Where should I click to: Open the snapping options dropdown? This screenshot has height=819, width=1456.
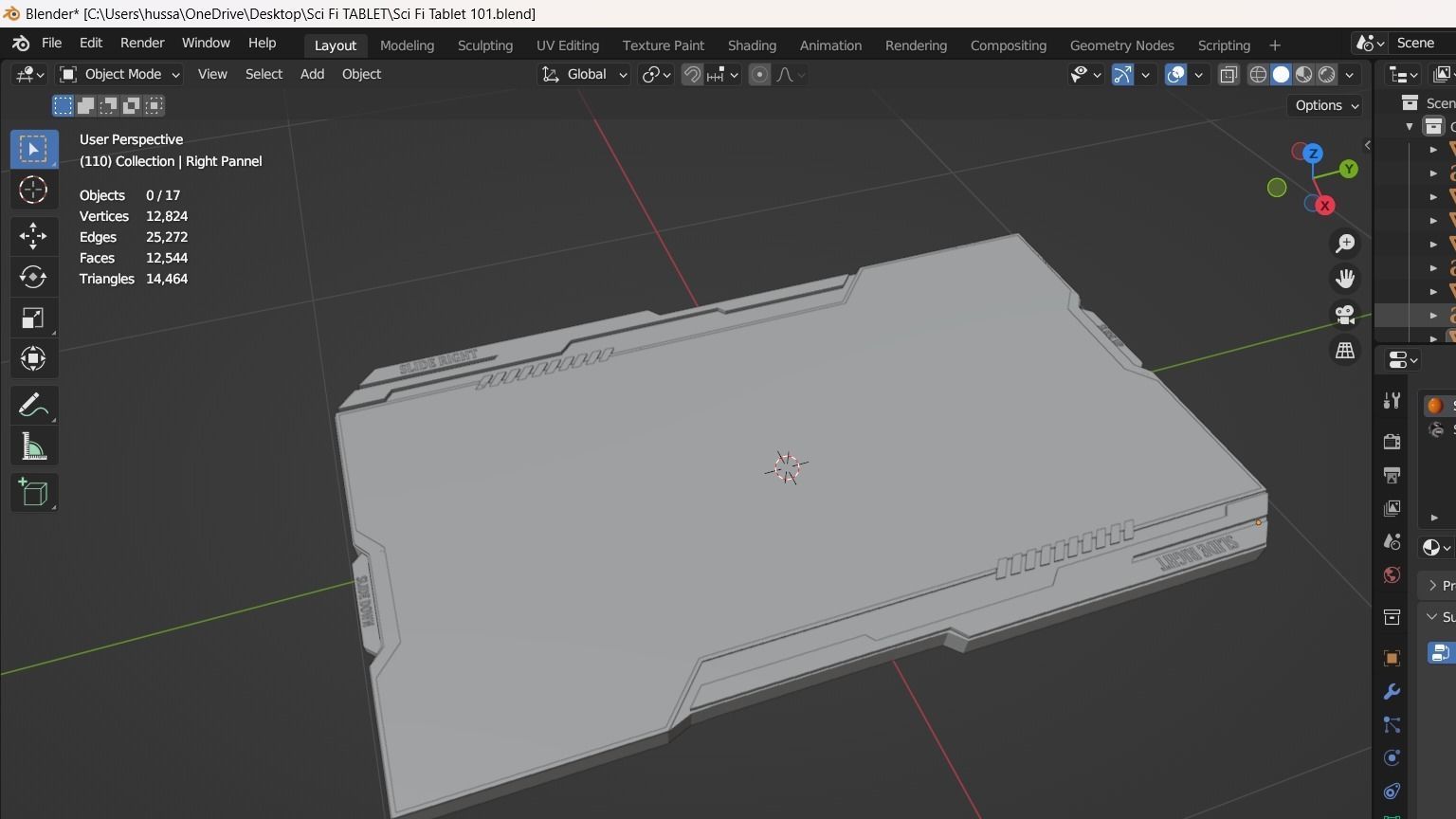click(722, 75)
